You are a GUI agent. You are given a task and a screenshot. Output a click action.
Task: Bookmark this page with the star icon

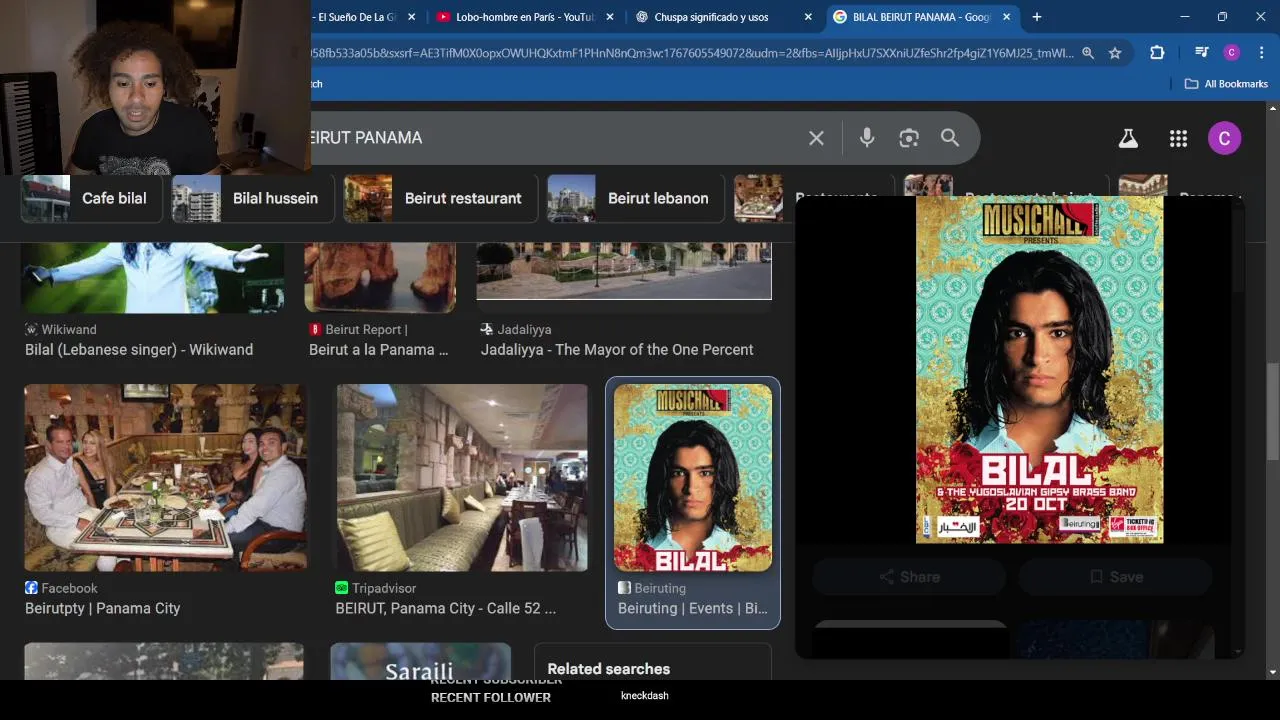[x=1115, y=53]
